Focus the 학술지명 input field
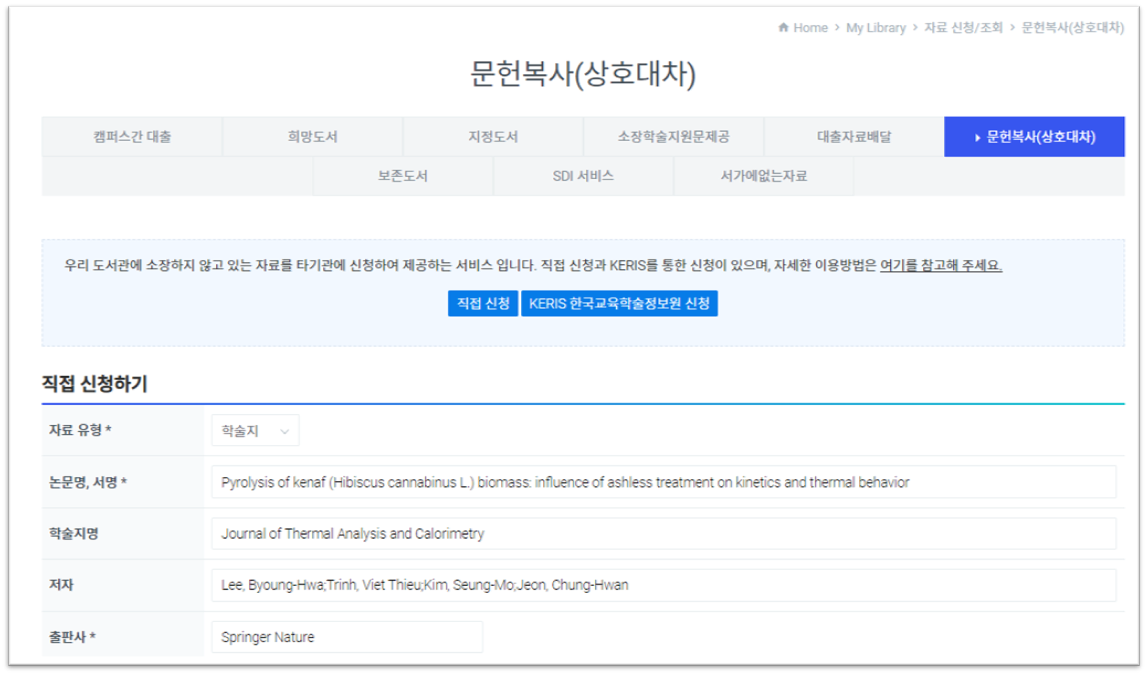Screen dimensions: 1147x675 click(x=663, y=534)
